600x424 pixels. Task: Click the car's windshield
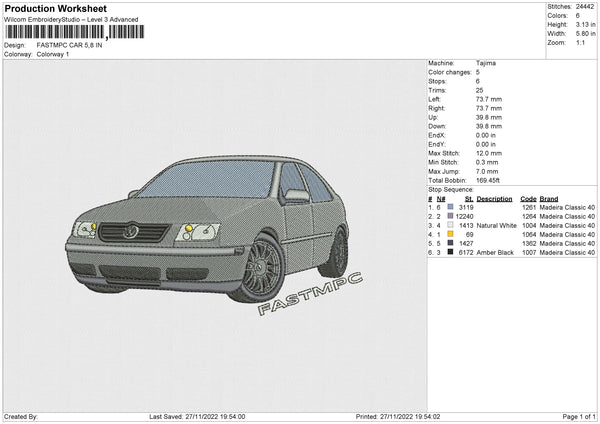209,180
